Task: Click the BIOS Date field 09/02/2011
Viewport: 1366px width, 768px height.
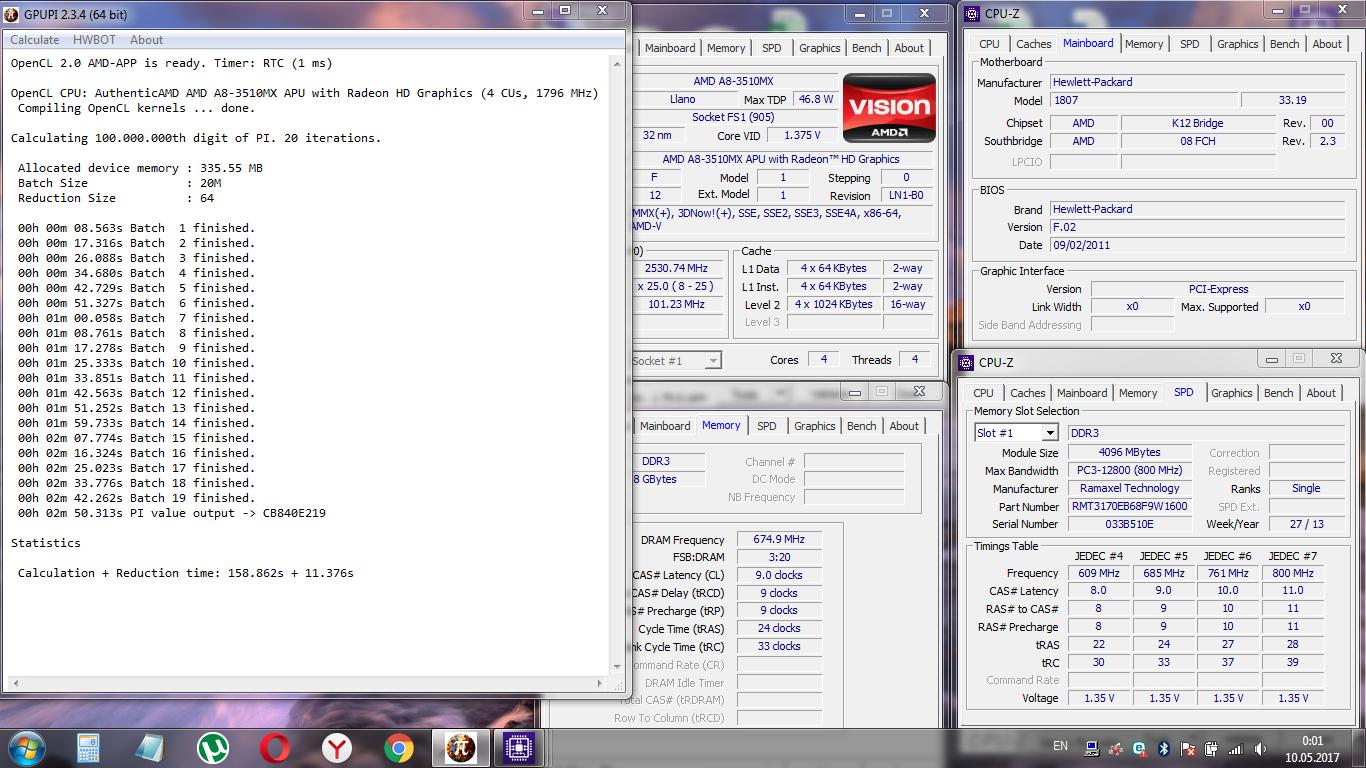Action: tap(1198, 246)
